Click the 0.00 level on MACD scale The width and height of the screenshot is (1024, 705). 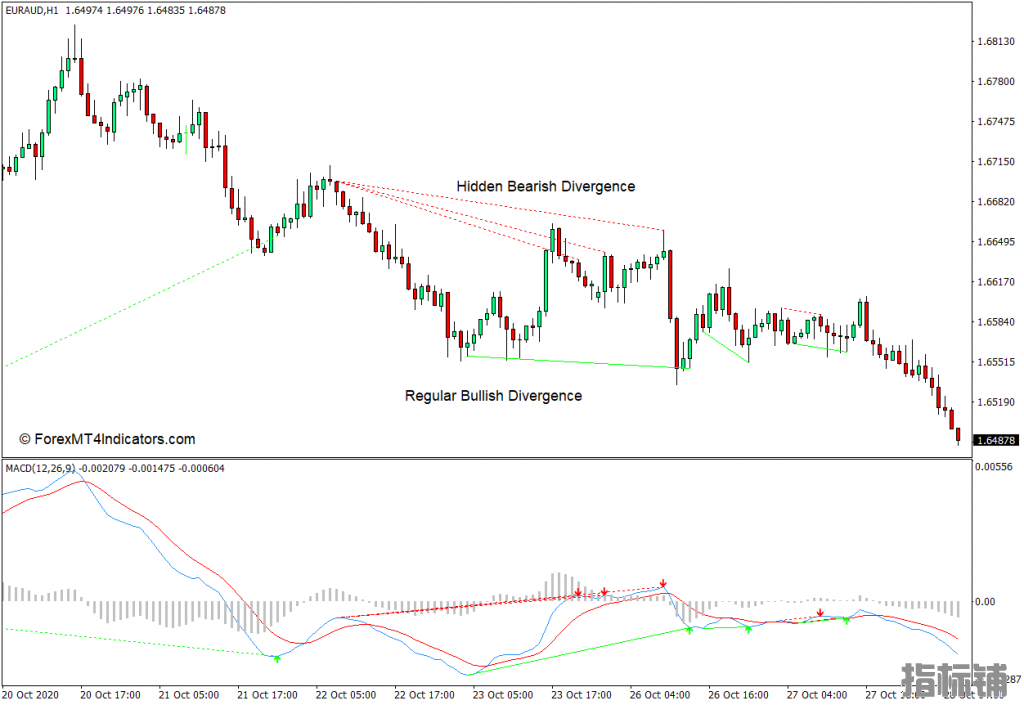click(986, 601)
